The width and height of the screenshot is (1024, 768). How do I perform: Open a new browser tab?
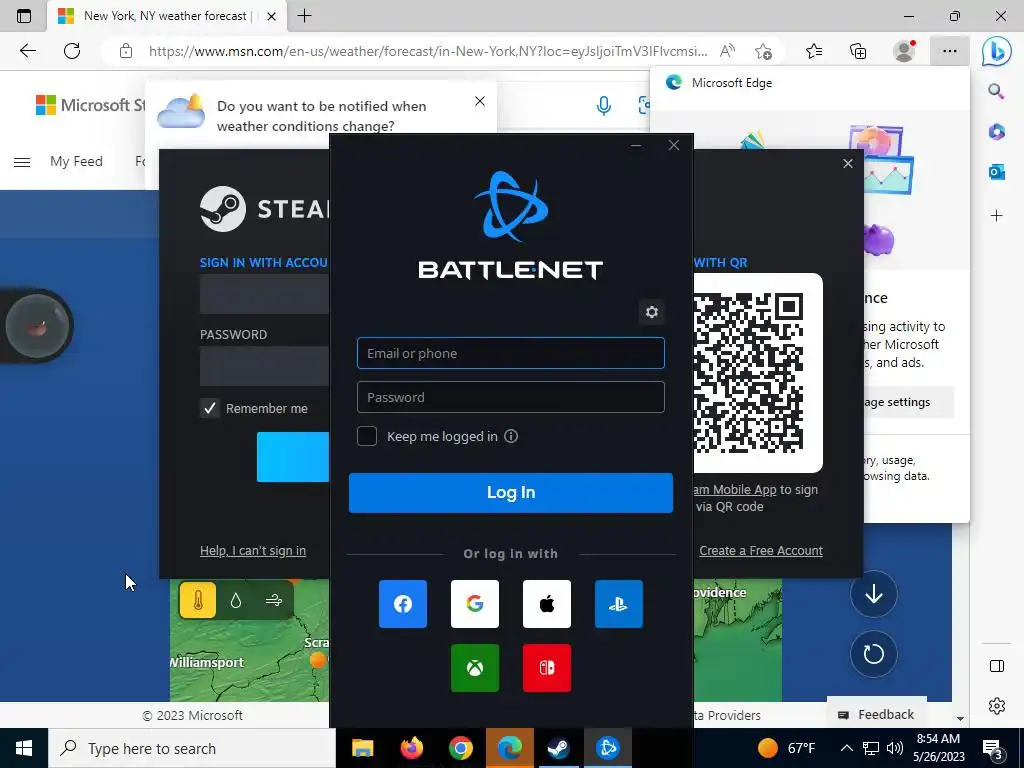(x=304, y=16)
